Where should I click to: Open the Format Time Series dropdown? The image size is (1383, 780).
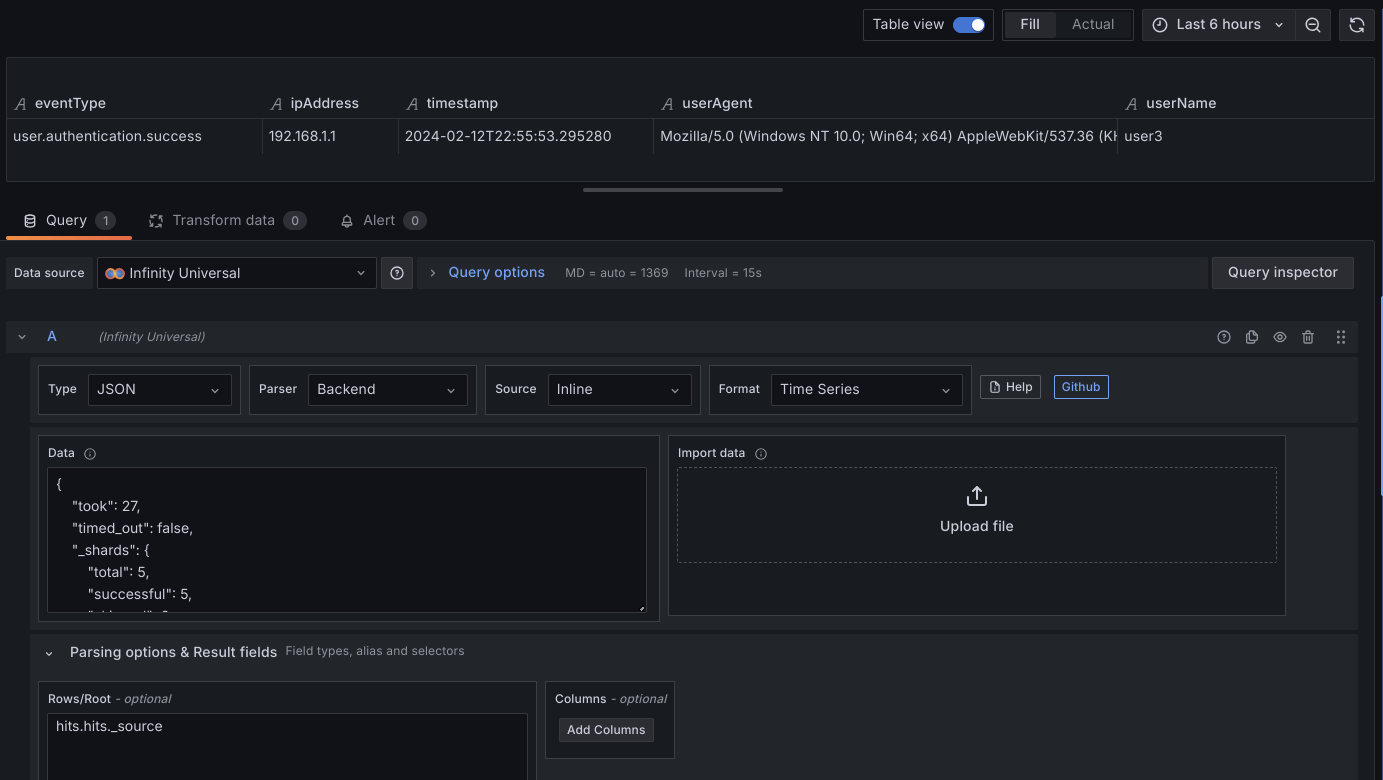[865, 390]
